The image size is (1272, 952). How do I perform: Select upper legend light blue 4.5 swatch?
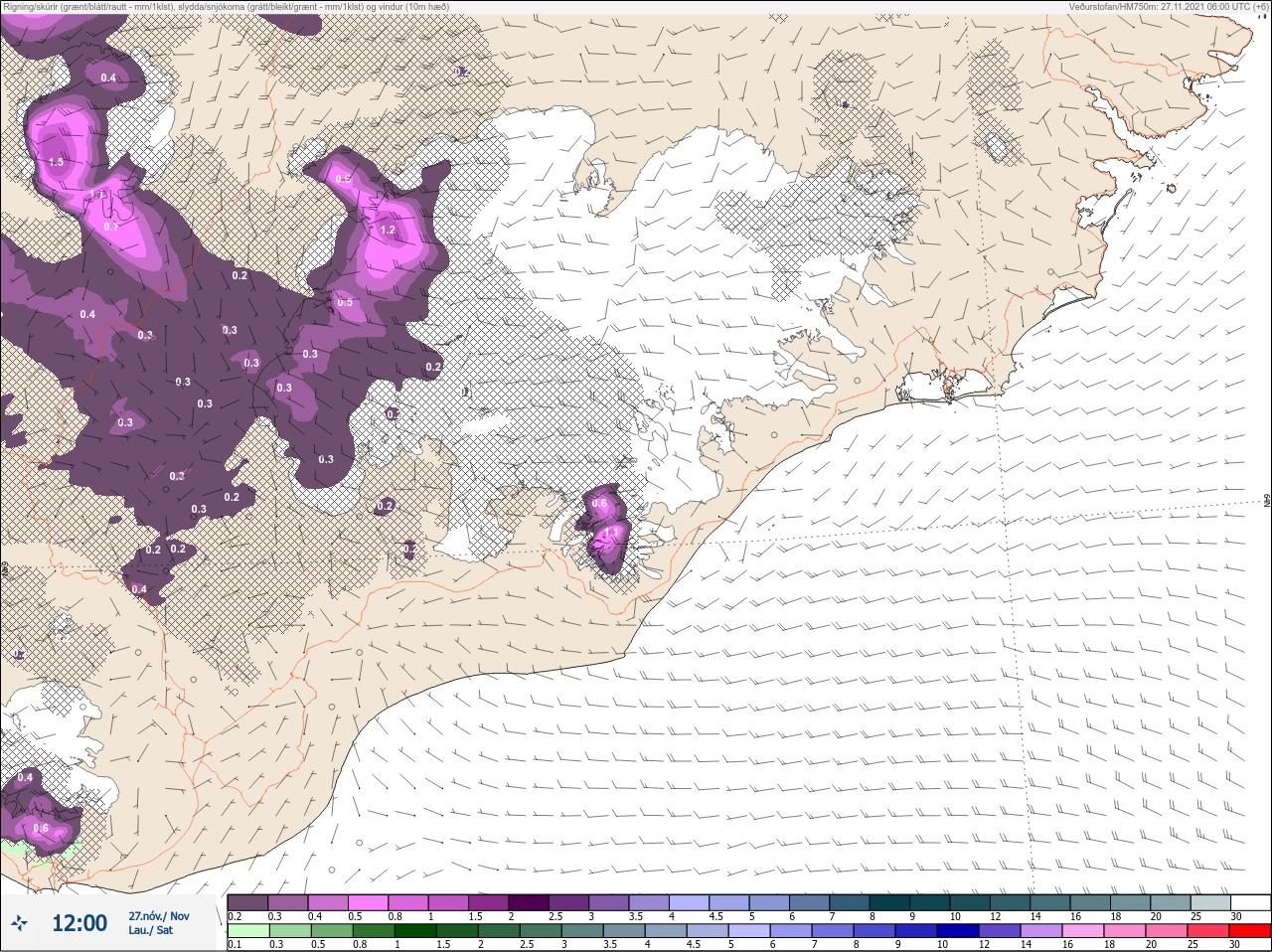pos(729,902)
